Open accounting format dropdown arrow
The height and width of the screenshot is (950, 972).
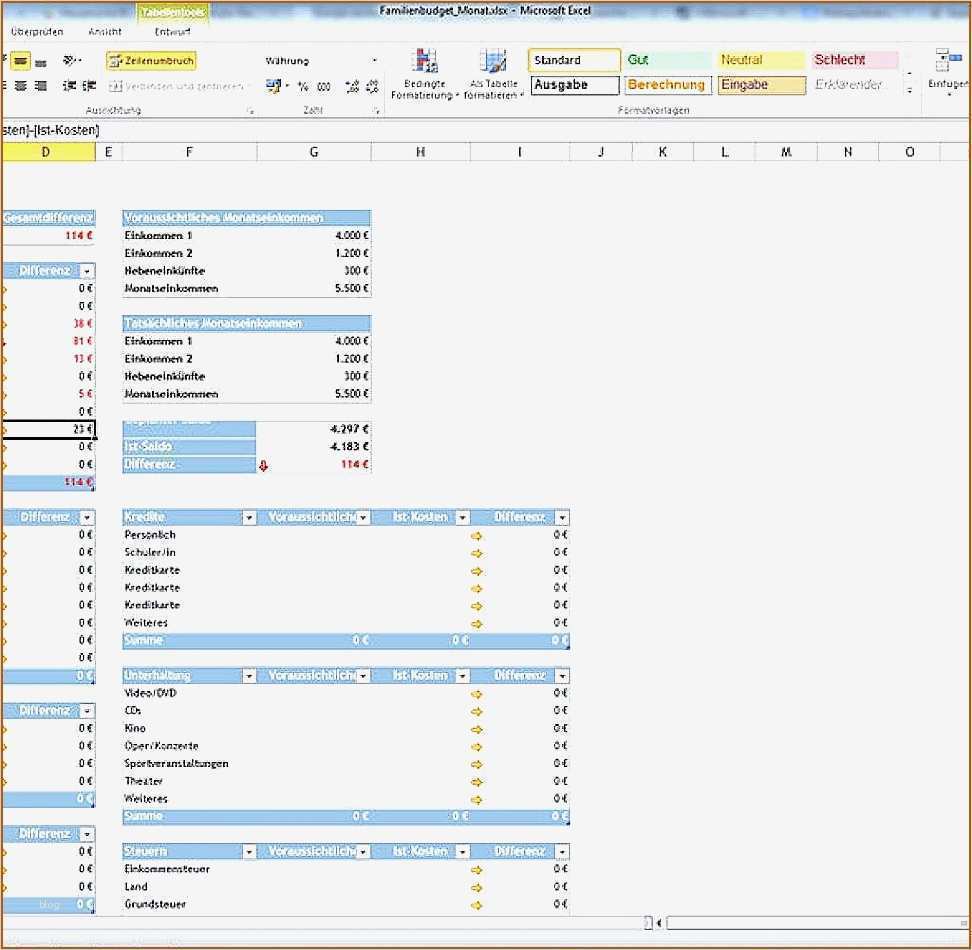(287, 86)
